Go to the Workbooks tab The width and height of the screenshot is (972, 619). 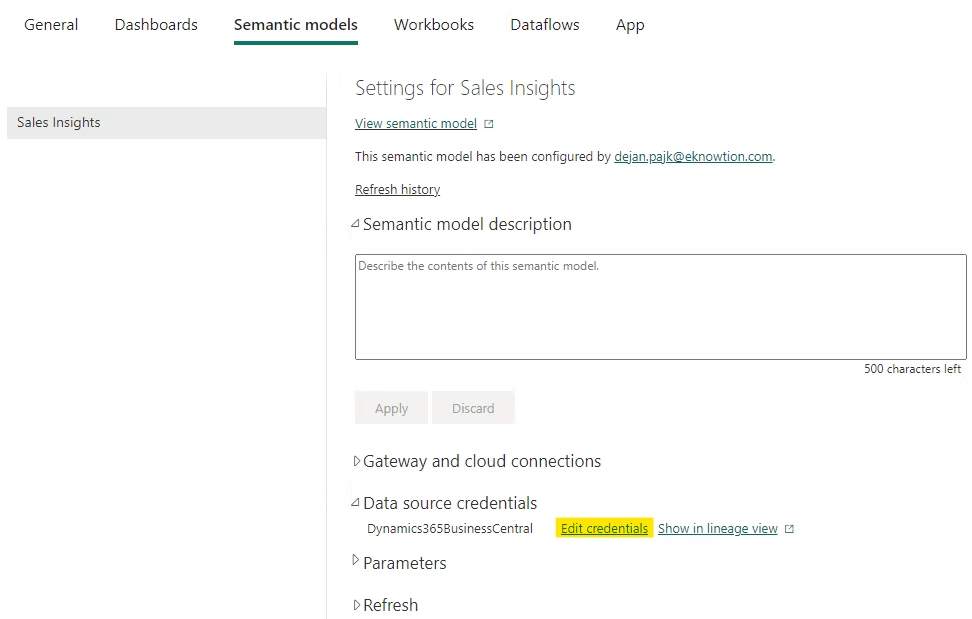(434, 25)
